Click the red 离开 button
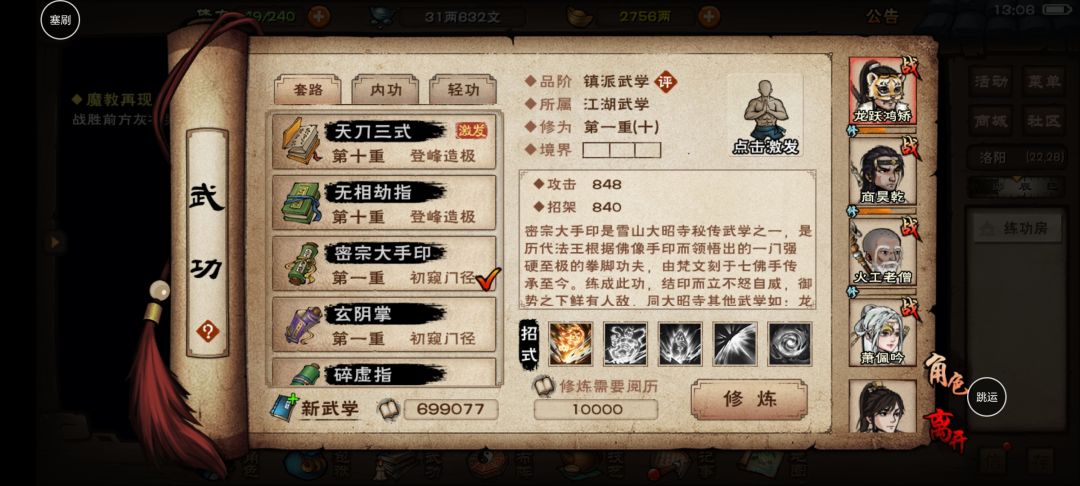This screenshot has height=486, width=1080. pos(944,430)
